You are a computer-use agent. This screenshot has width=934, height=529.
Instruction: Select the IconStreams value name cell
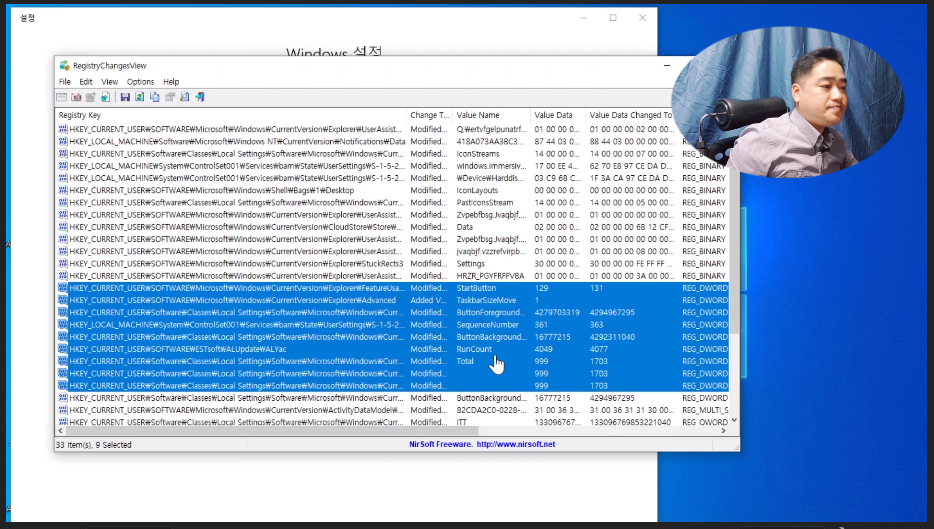click(478, 154)
